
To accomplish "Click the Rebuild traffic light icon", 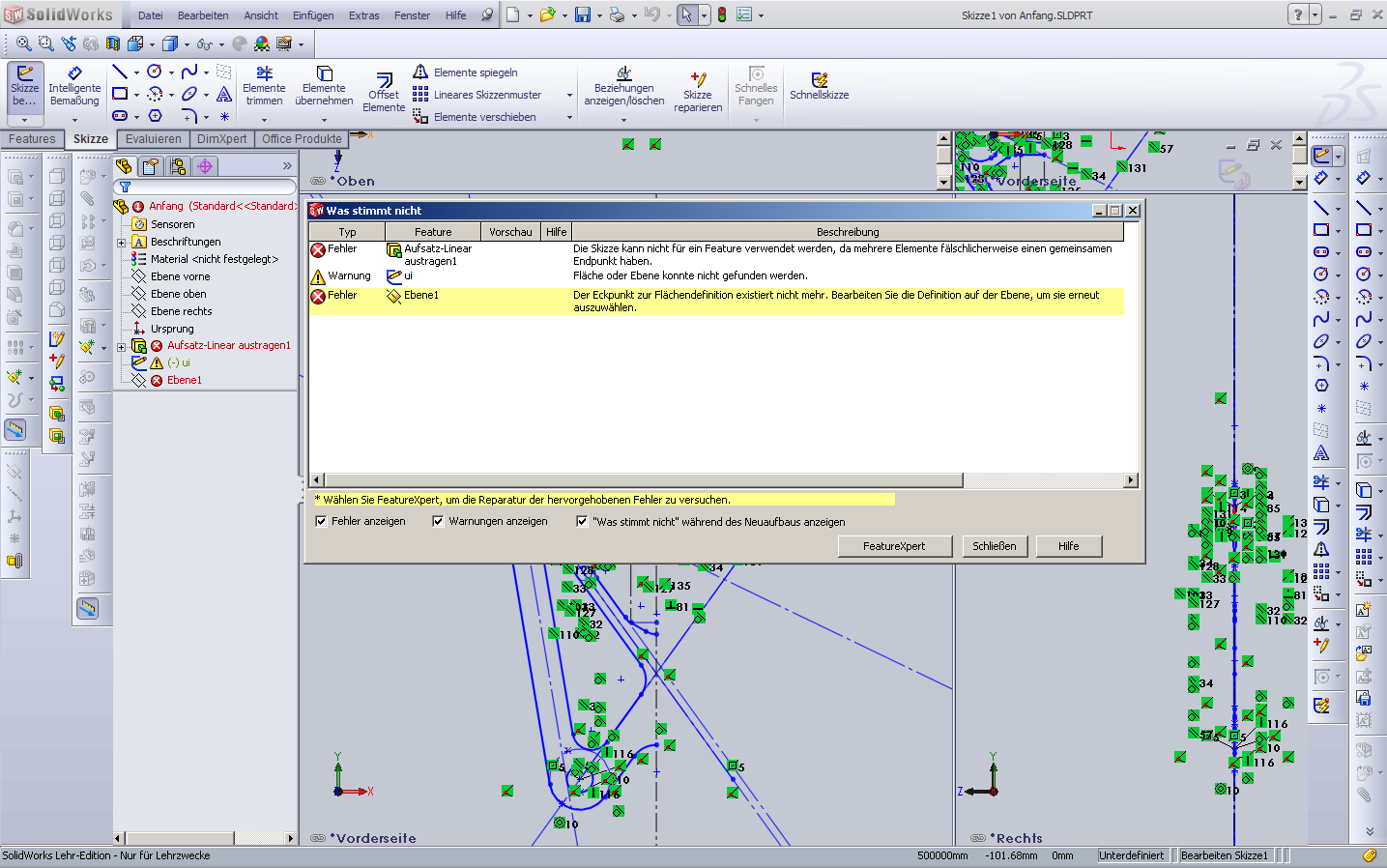I will pyautogui.click(x=721, y=14).
